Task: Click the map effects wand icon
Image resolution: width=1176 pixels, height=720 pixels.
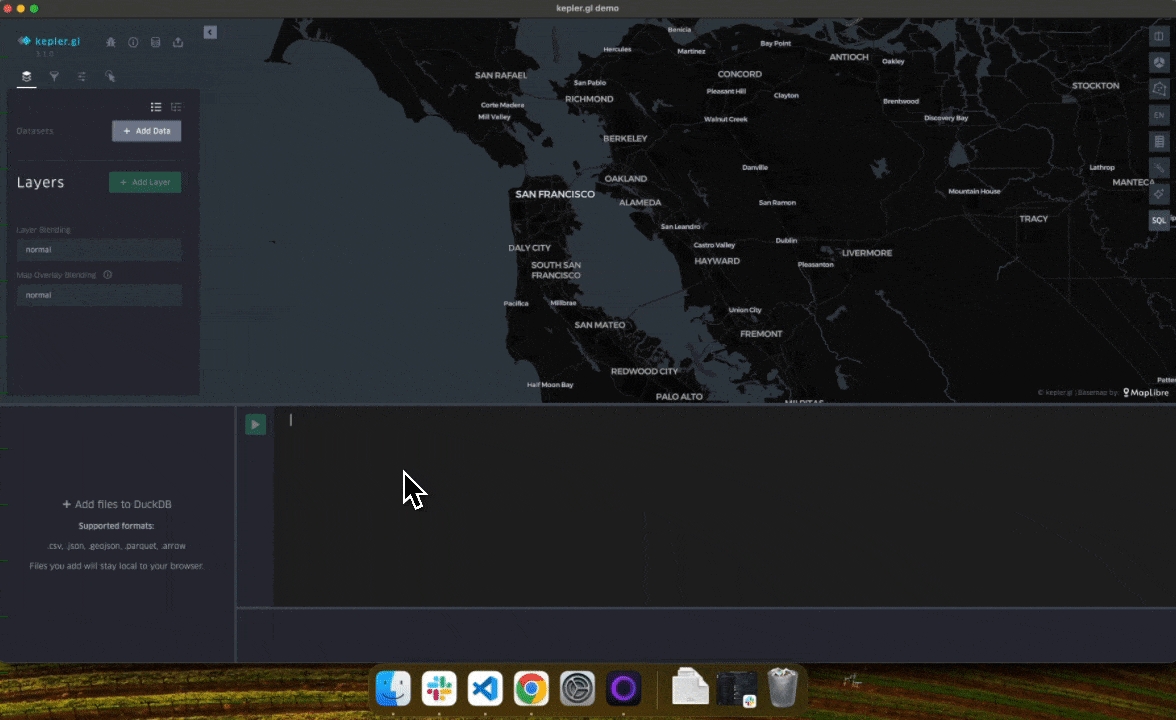Action: tap(1159, 168)
